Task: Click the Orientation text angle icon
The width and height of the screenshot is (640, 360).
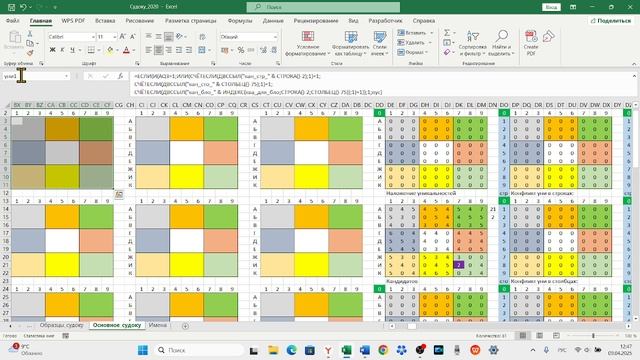Action: (179, 37)
